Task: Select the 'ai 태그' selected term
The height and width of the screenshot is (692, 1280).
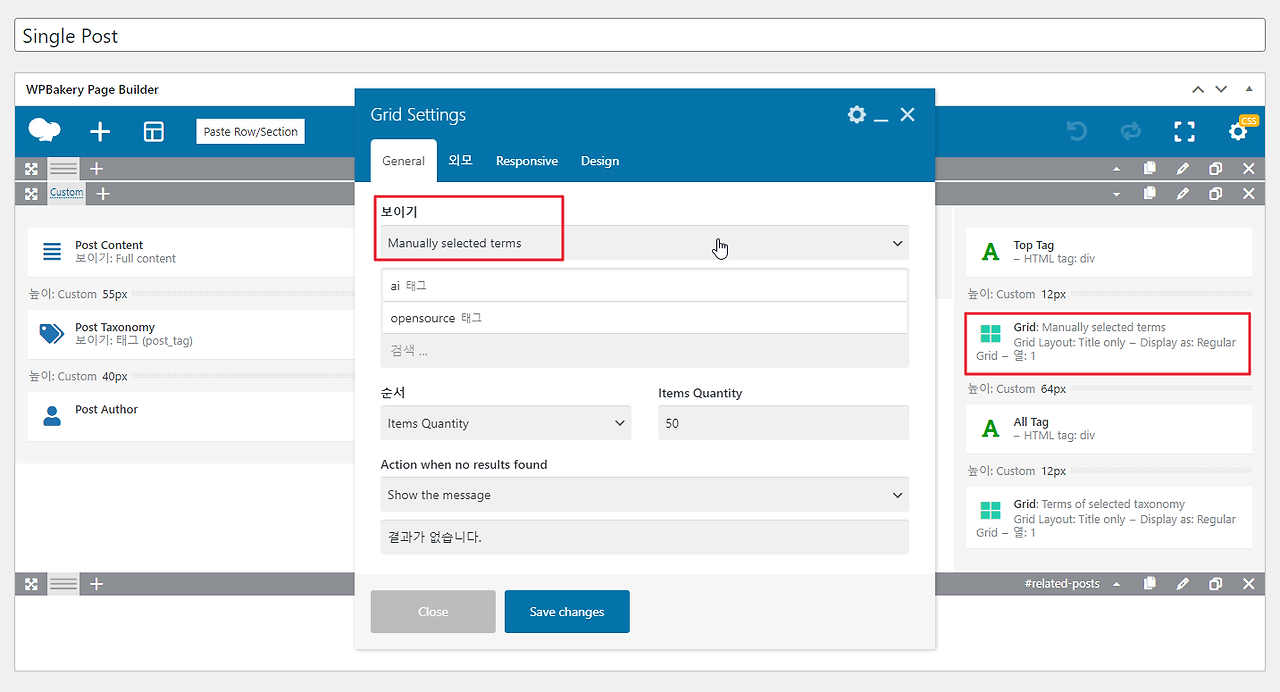Action: [645, 285]
